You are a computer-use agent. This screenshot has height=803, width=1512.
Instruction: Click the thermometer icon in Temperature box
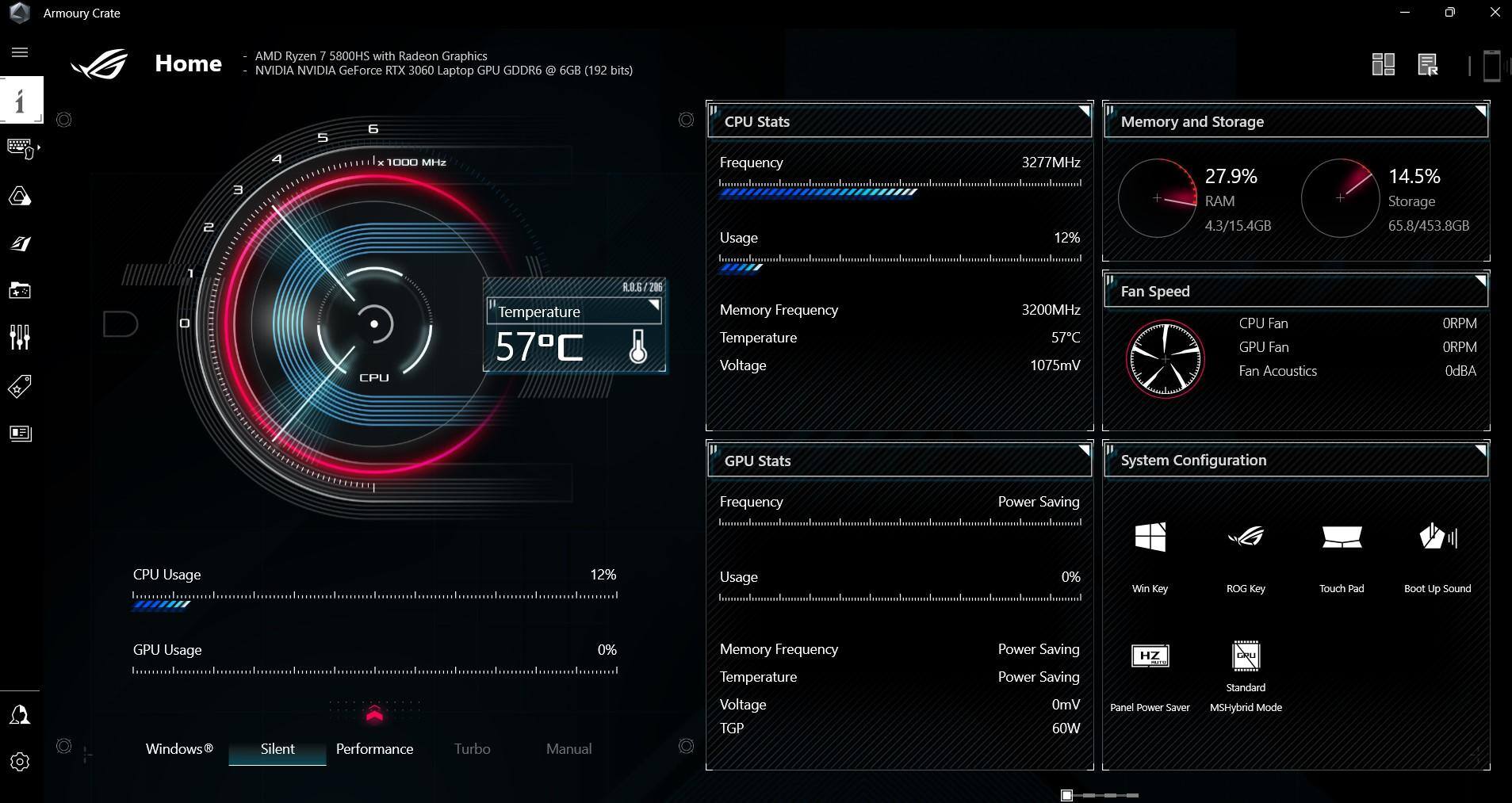point(638,347)
